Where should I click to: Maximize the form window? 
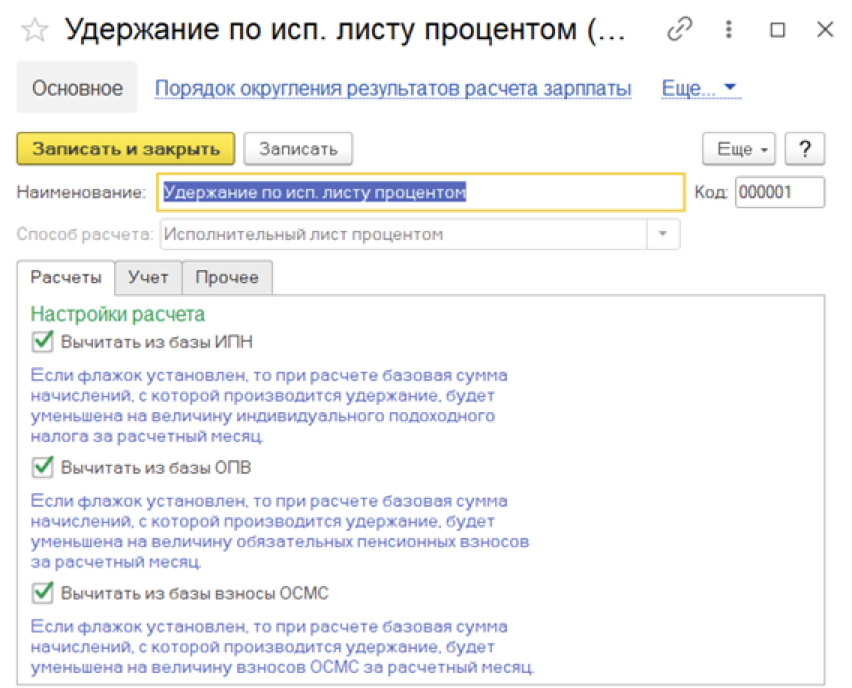tap(778, 29)
